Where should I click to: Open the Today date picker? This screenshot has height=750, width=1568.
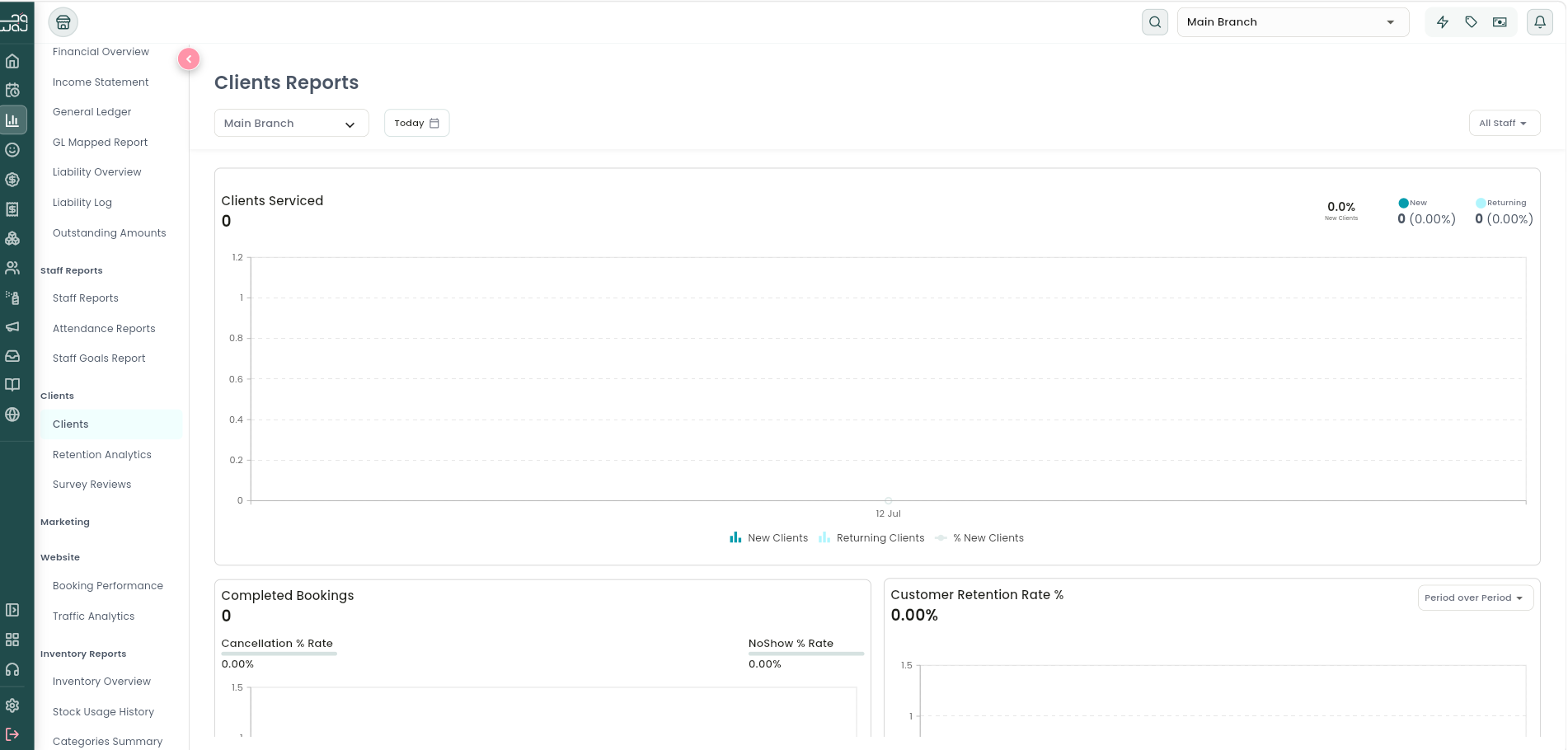[416, 123]
